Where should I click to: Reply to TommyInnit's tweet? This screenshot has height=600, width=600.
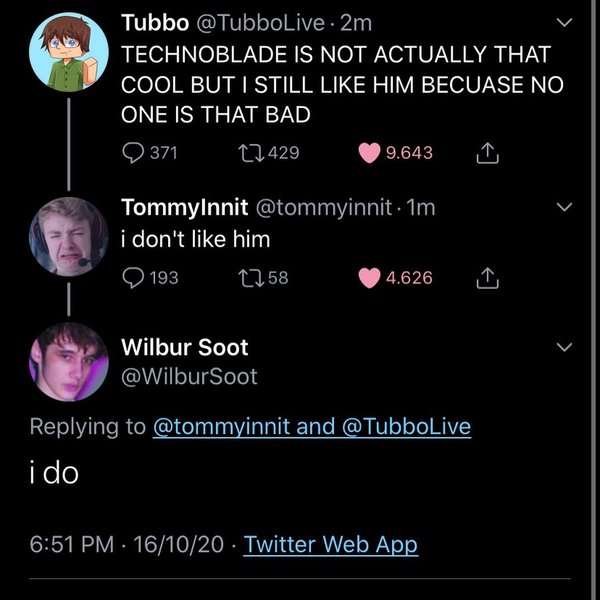134,277
